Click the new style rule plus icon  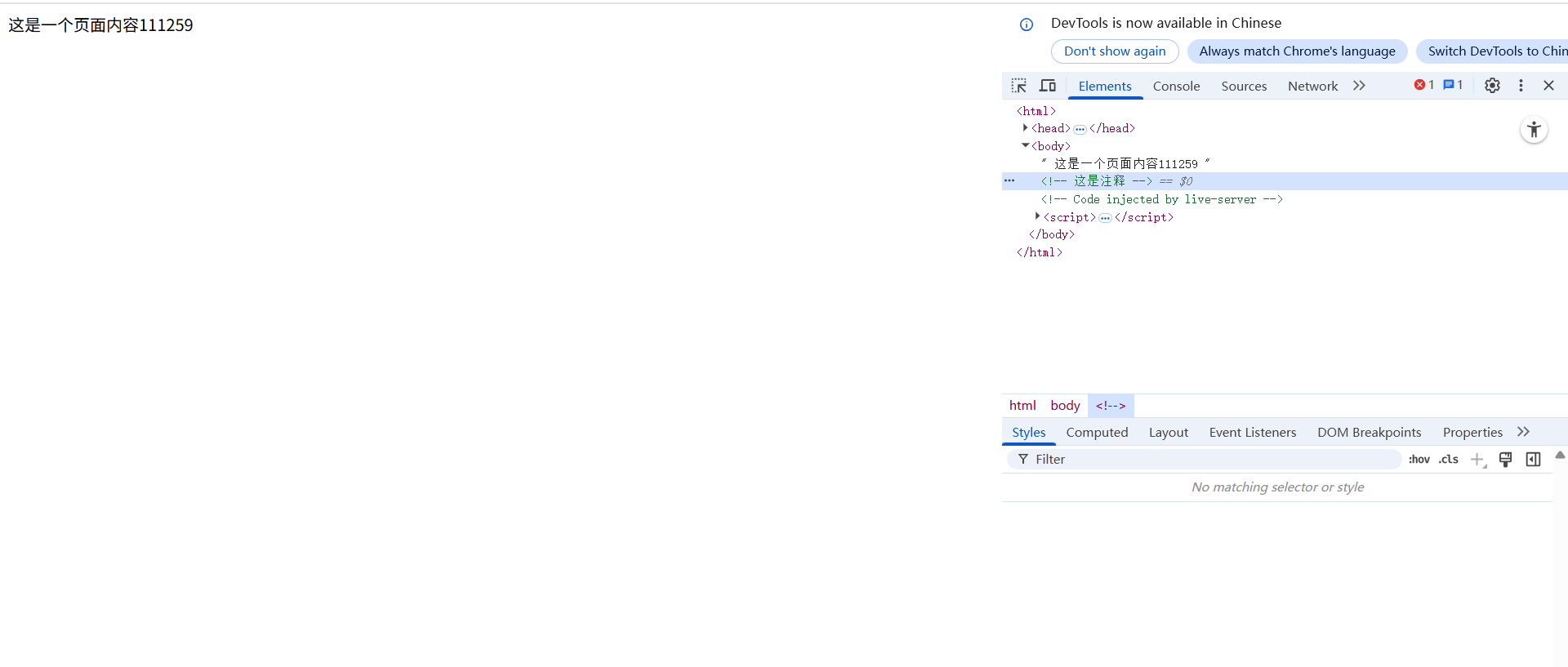[x=1477, y=460]
